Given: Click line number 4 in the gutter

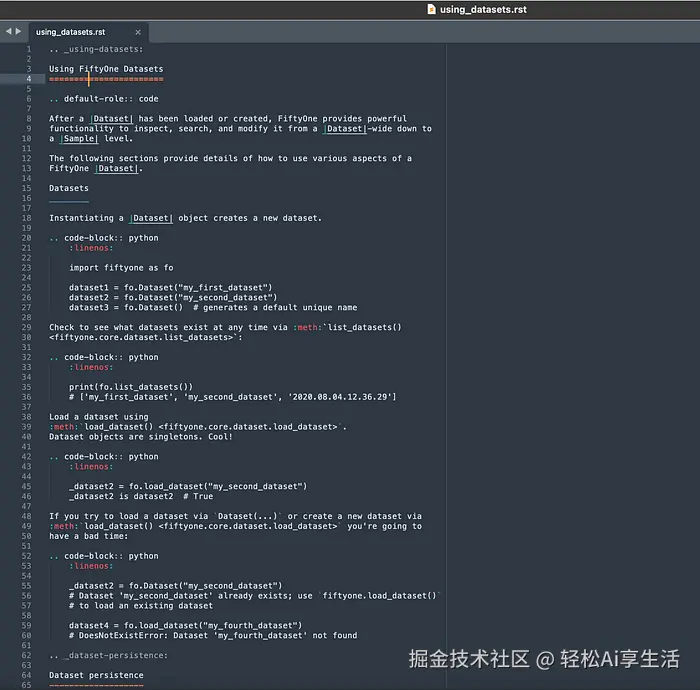Looking at the screenshot, I should pos(29,79).
